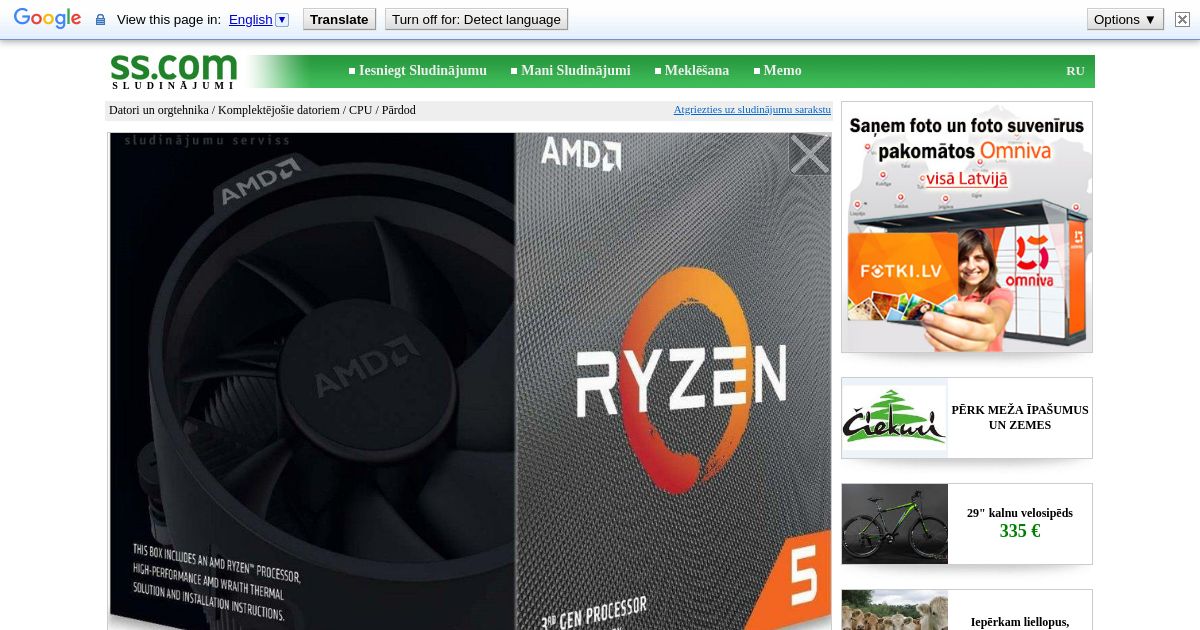Open Mani Sludinājumi menu item

pyautogui.click(x=576, y=71)
